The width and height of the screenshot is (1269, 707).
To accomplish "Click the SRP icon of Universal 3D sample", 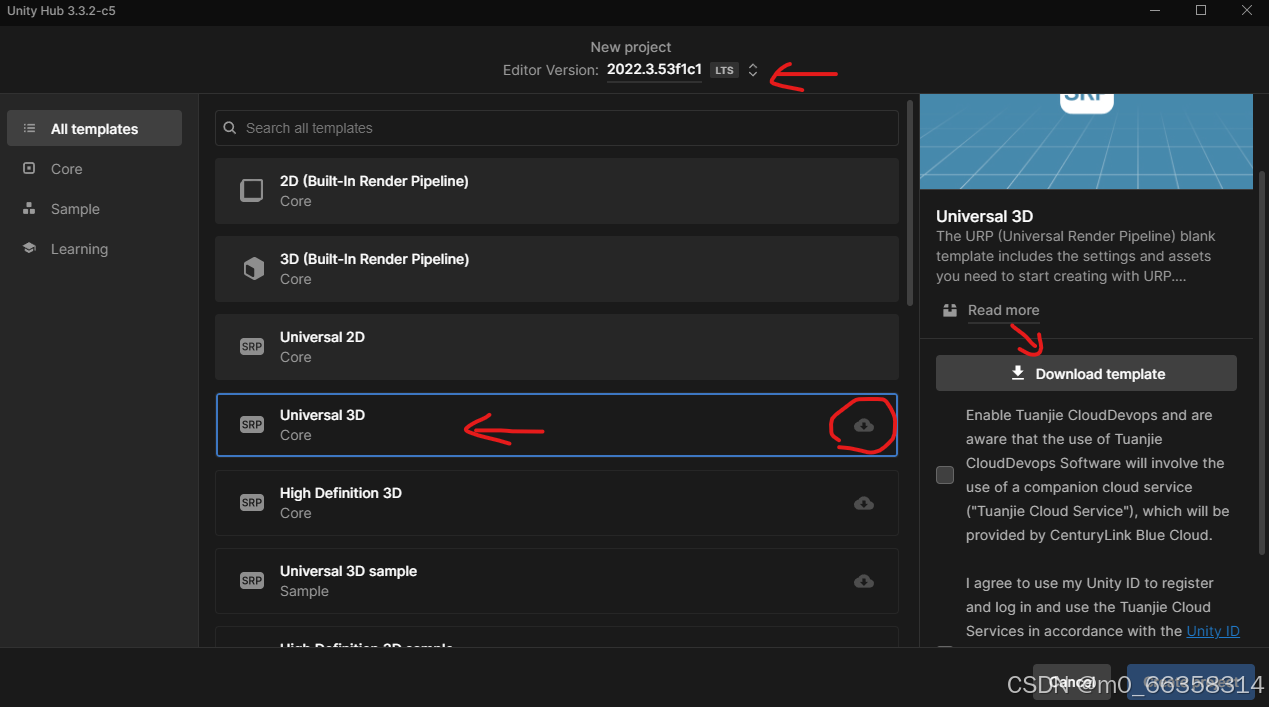I will [252, 581].
